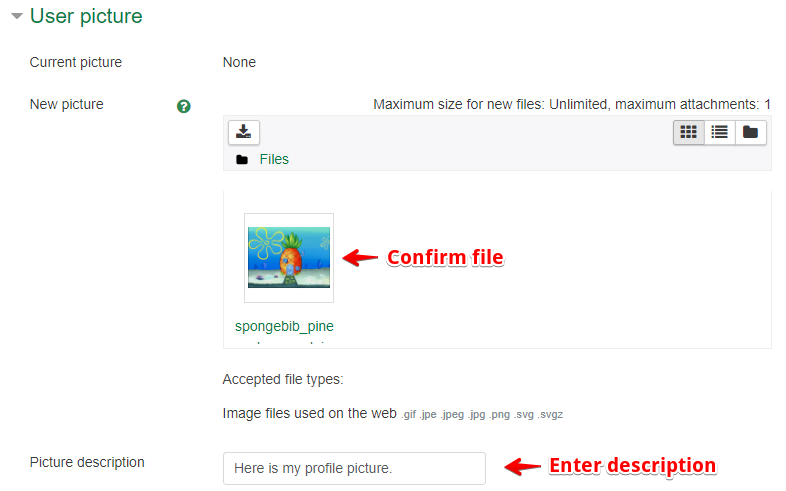Click the spongebib_pine file name
Image resolution: width=786 pixels, height=491 pixels.
tap(284, 326)
